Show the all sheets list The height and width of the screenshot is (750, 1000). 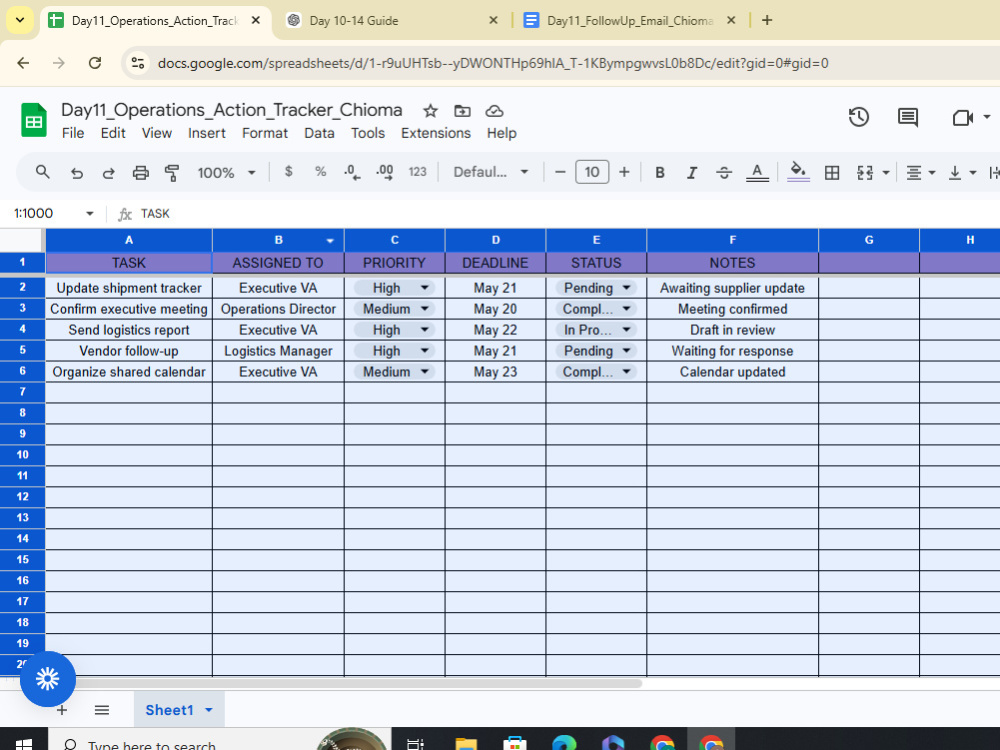click(x=102, y=710)
